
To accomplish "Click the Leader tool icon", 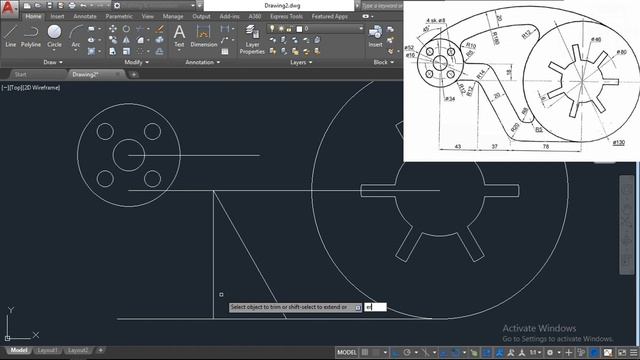I will (x=224, y=40).
